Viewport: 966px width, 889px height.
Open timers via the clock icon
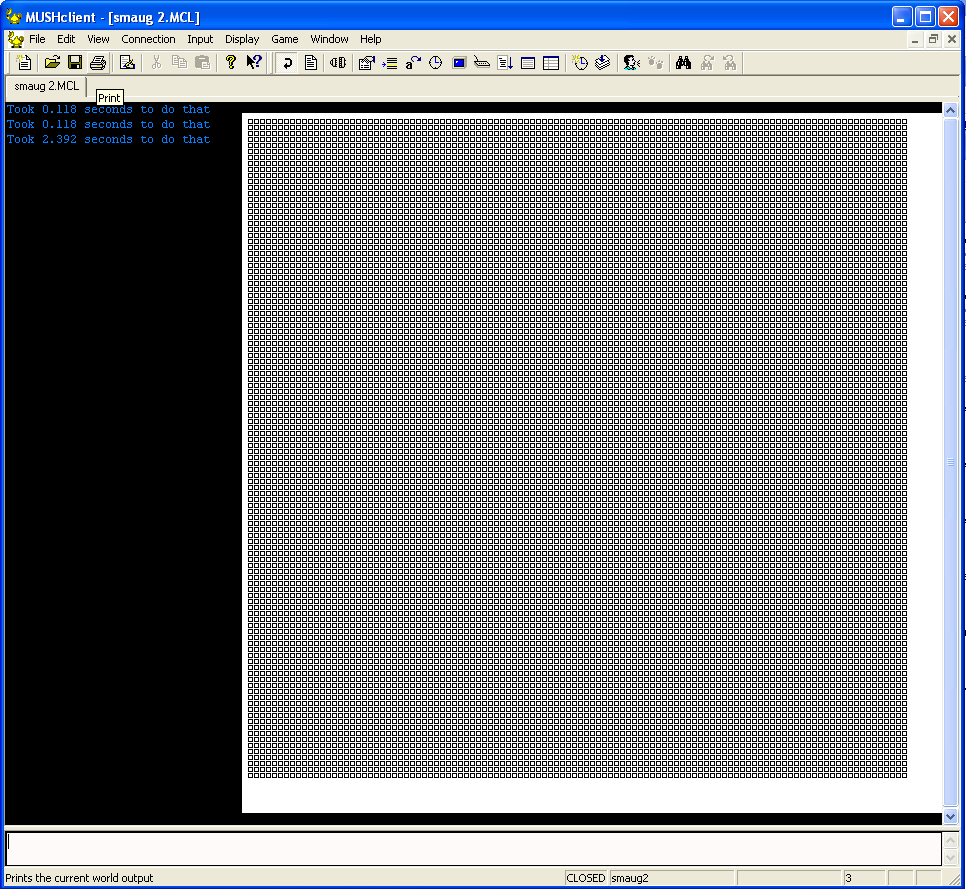tap(436, 62)
